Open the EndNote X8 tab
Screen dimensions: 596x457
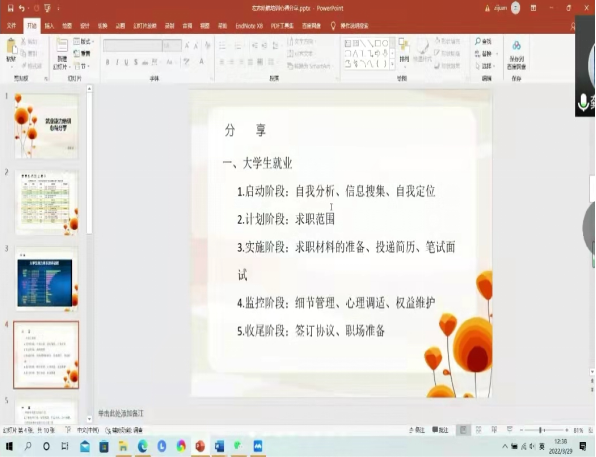[249, 26]
